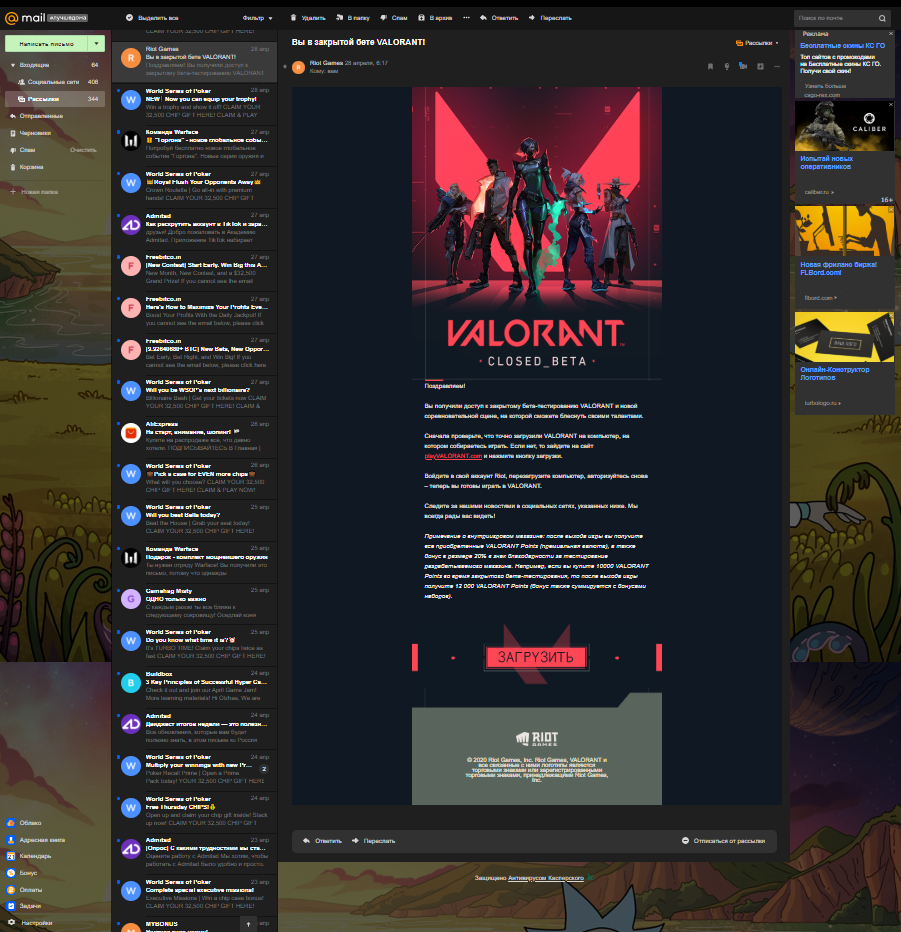Click the mail search field
This screenshot has height=932, width=901.
tap(836, 18)
